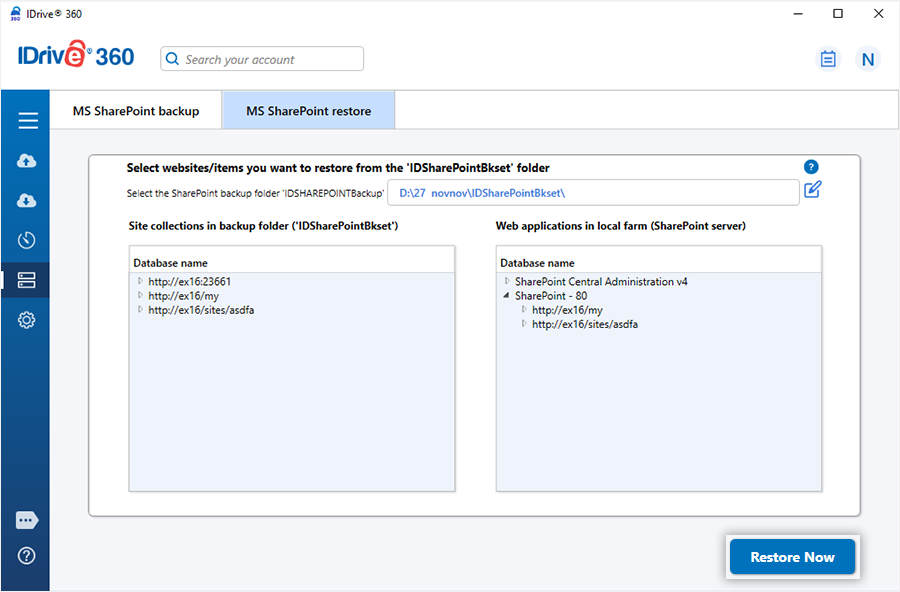Select the server backup sidebar icon
The image size is (900, 592).
coord(27,280)
